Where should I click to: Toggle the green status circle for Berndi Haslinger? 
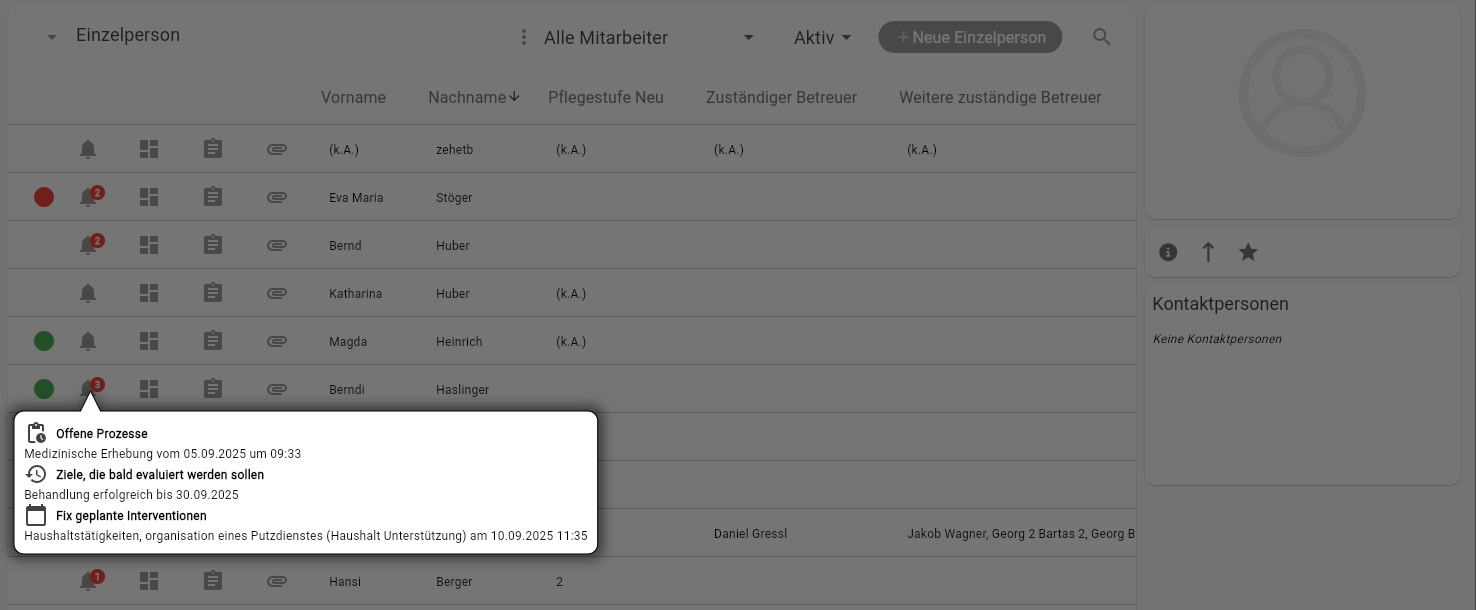tap(44, 388)
